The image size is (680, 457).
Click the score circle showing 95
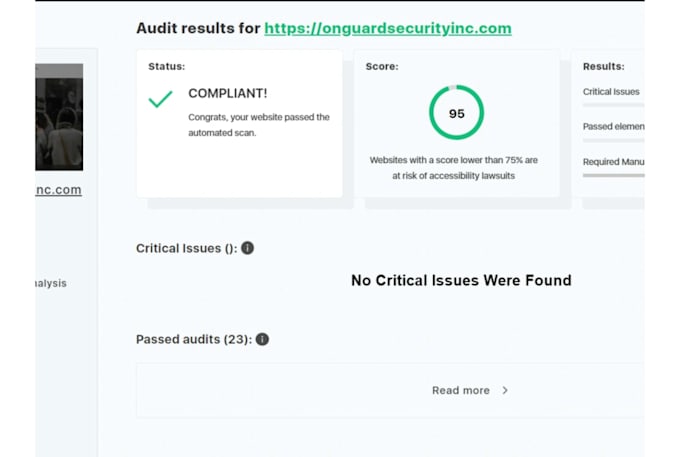pos(456,113)
